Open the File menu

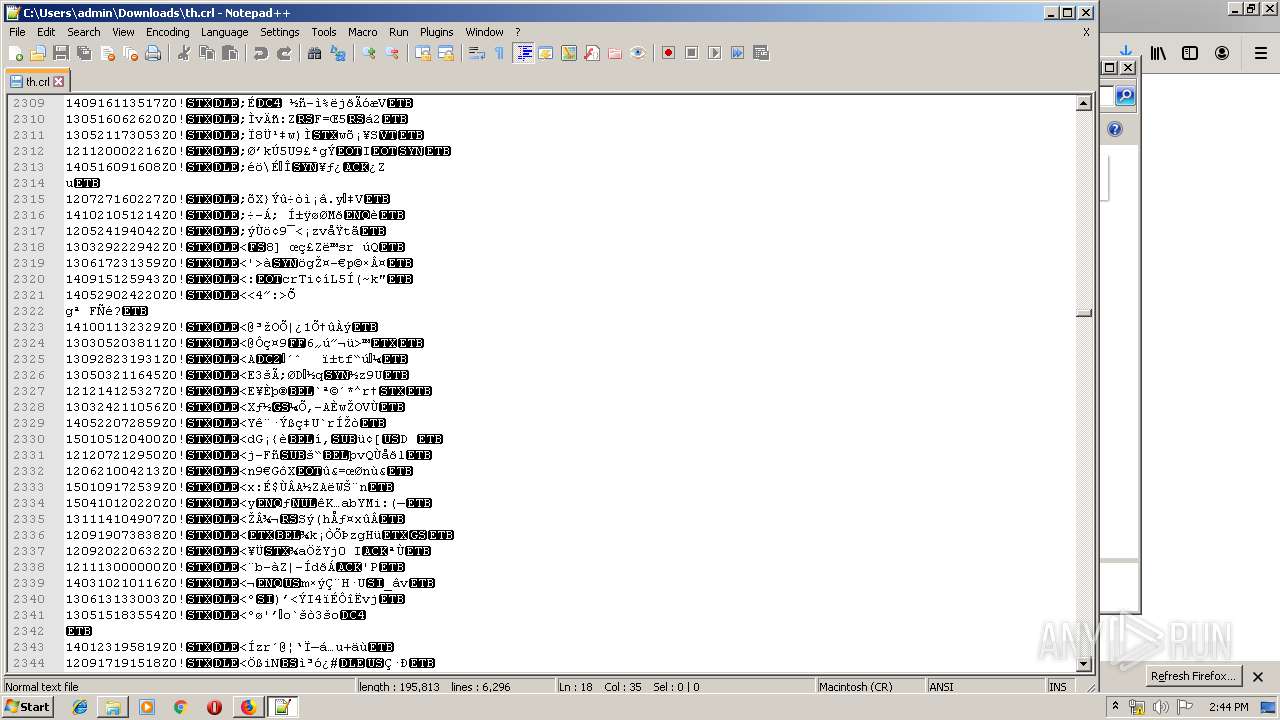(17, 32)
